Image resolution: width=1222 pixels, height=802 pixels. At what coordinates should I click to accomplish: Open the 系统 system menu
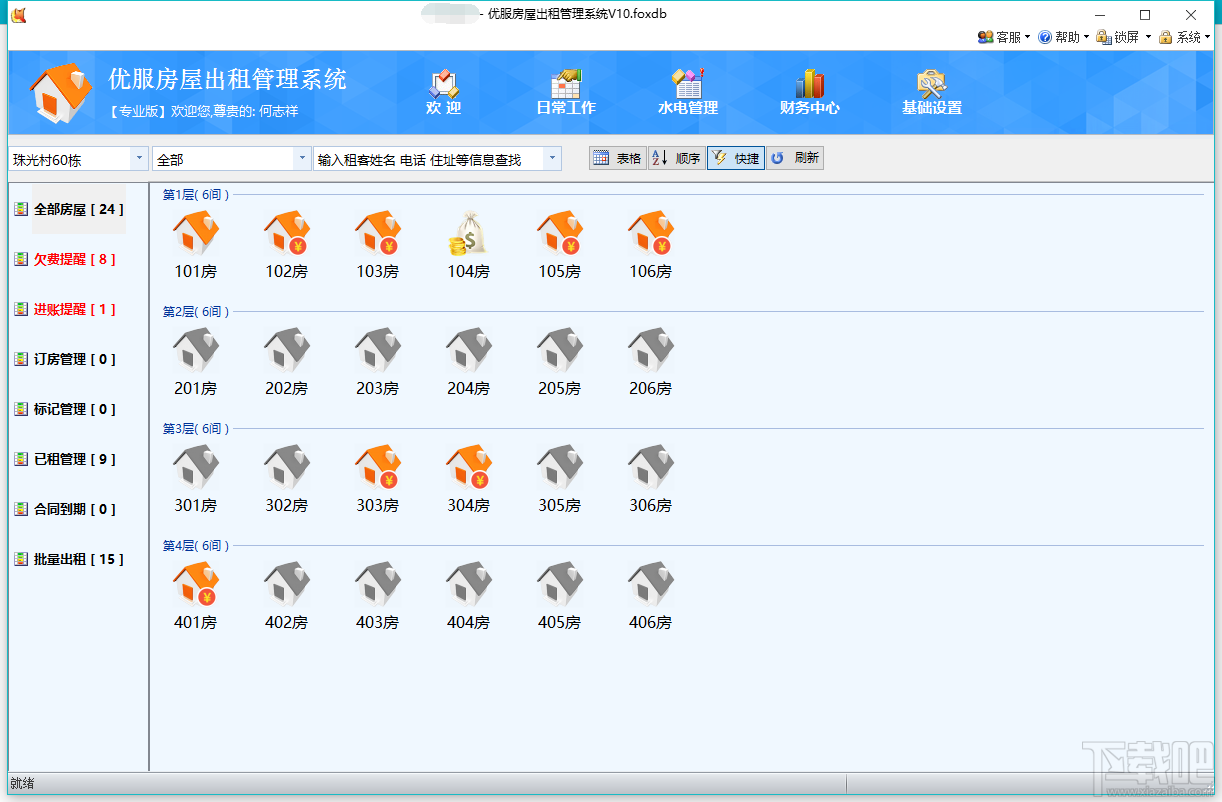(x=1184, y=37)
